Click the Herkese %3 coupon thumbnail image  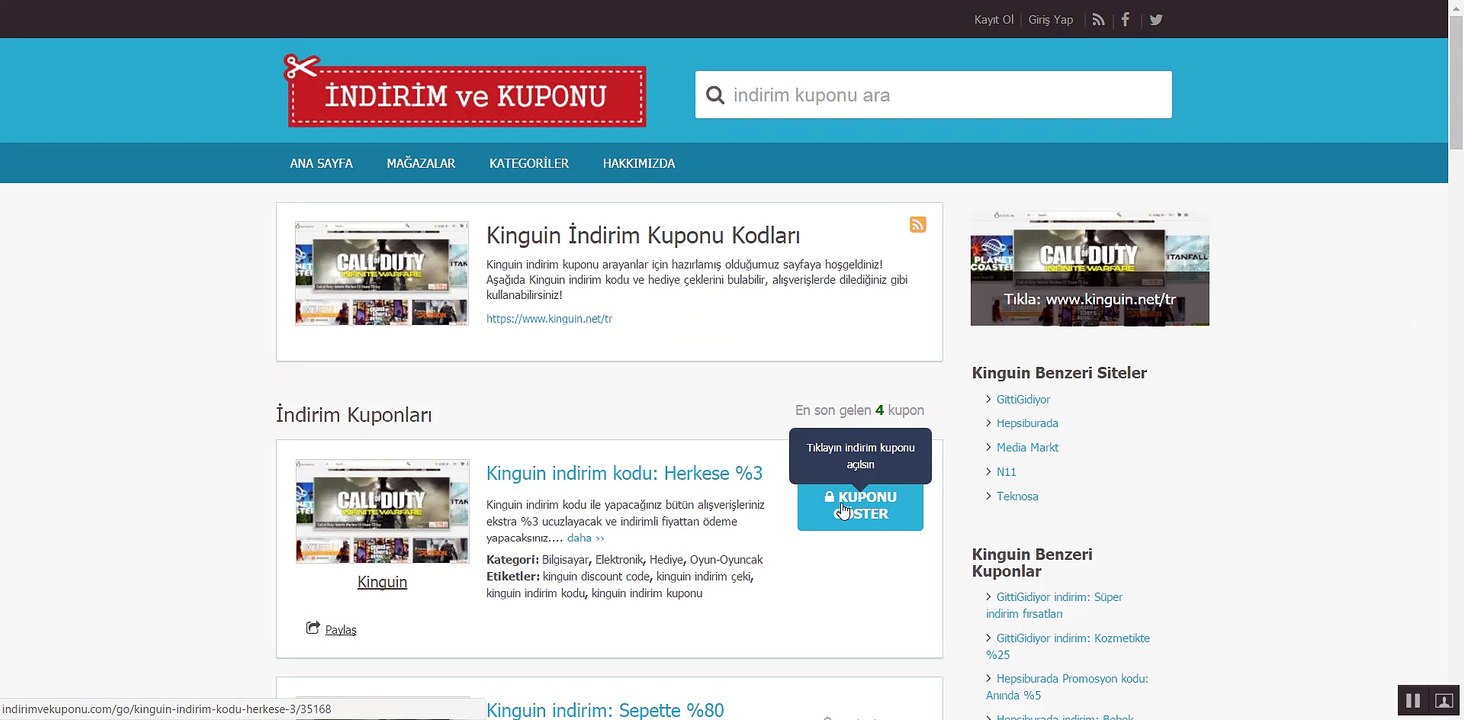[x=382, y=511]
